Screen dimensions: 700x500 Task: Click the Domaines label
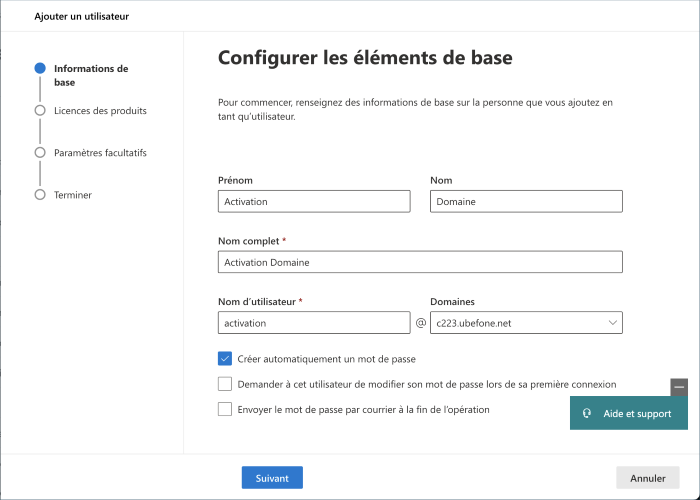(452, 302)
